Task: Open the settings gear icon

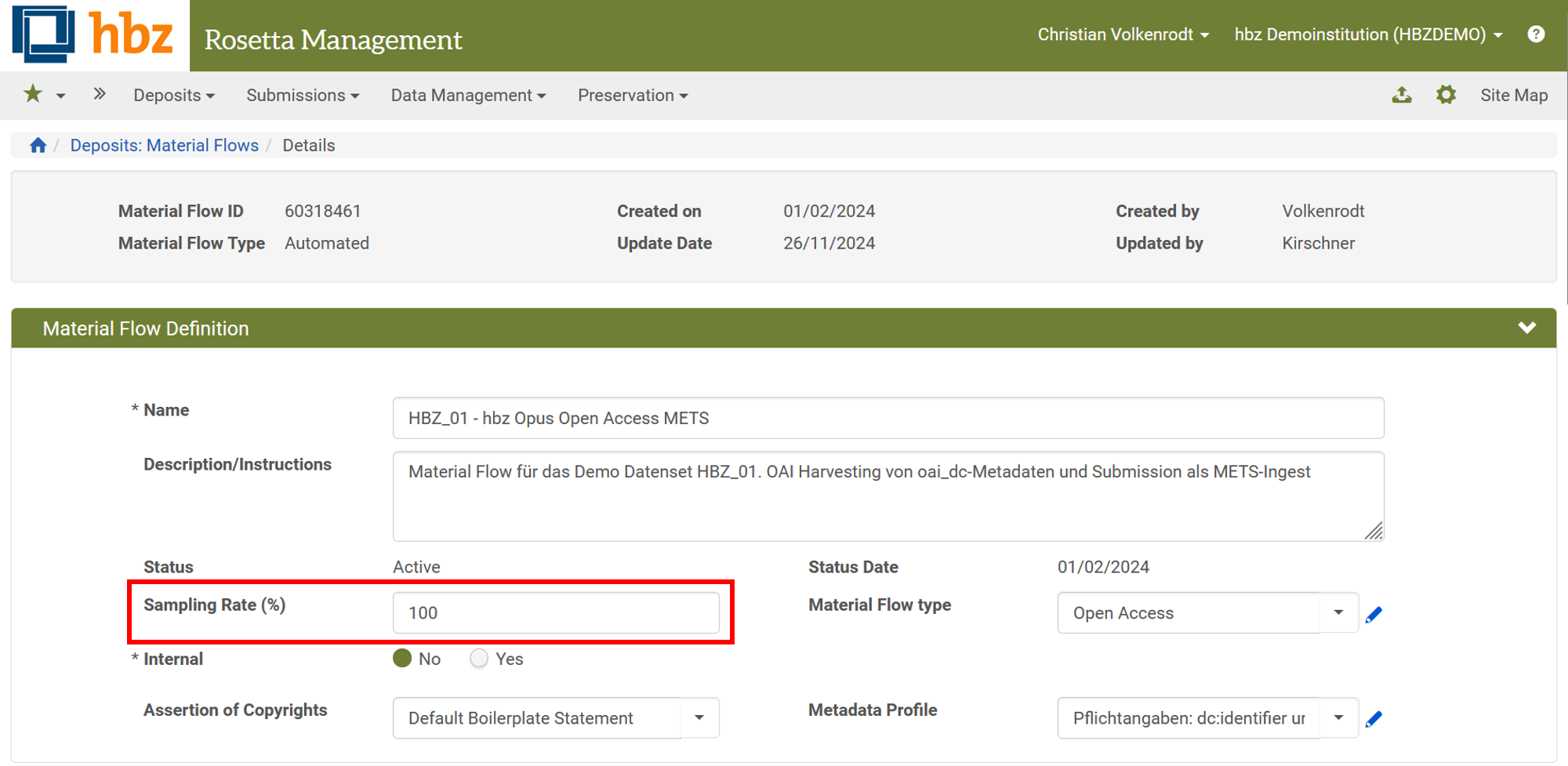Action: point(1446,95)
